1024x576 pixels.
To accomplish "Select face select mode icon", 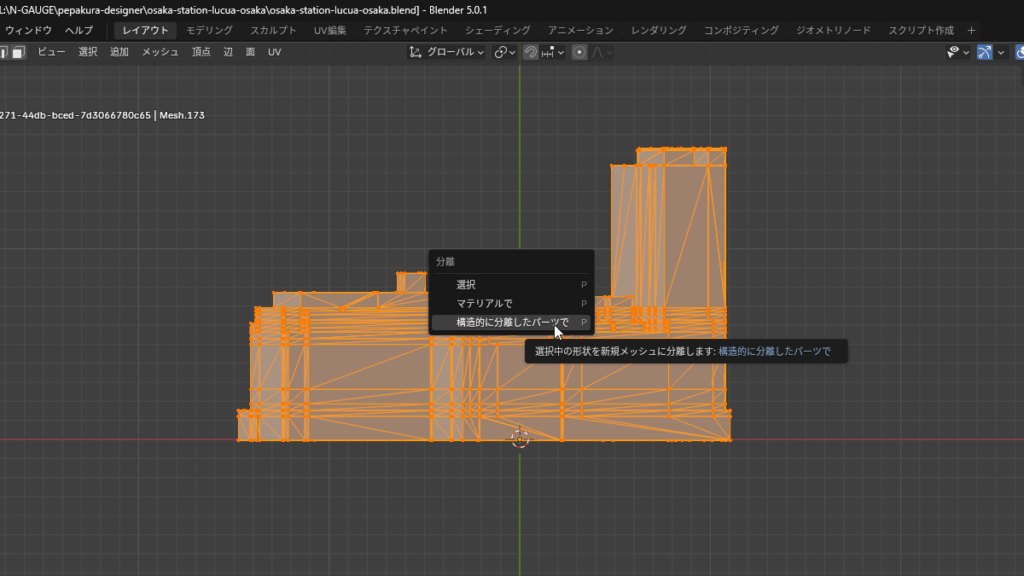I will pos(18,52).
